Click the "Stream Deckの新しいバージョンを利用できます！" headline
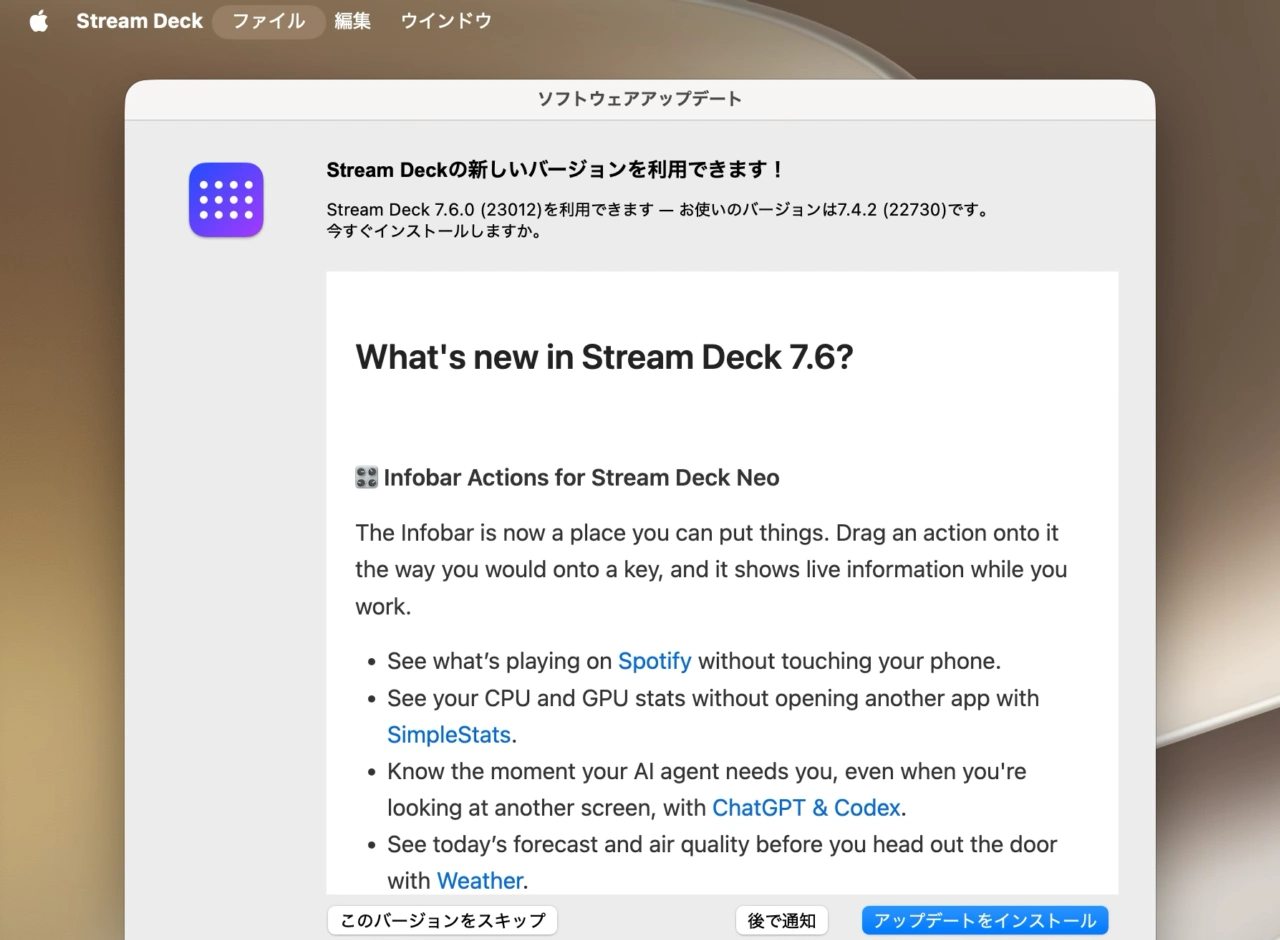Viewport: 1280px width, 940px height. (x=556, y=170)
